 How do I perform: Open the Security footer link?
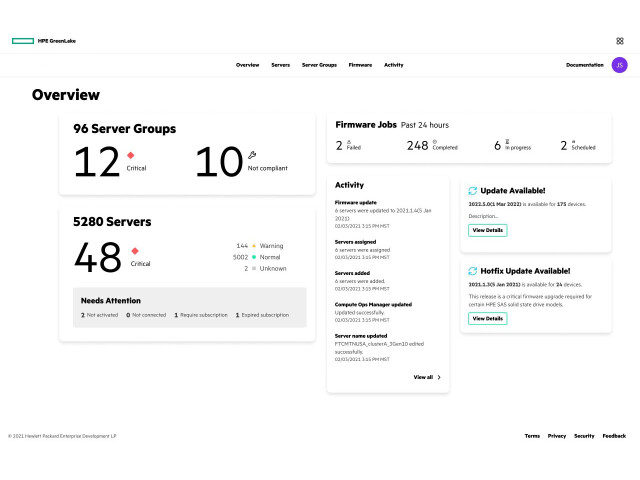click(584, 436)
